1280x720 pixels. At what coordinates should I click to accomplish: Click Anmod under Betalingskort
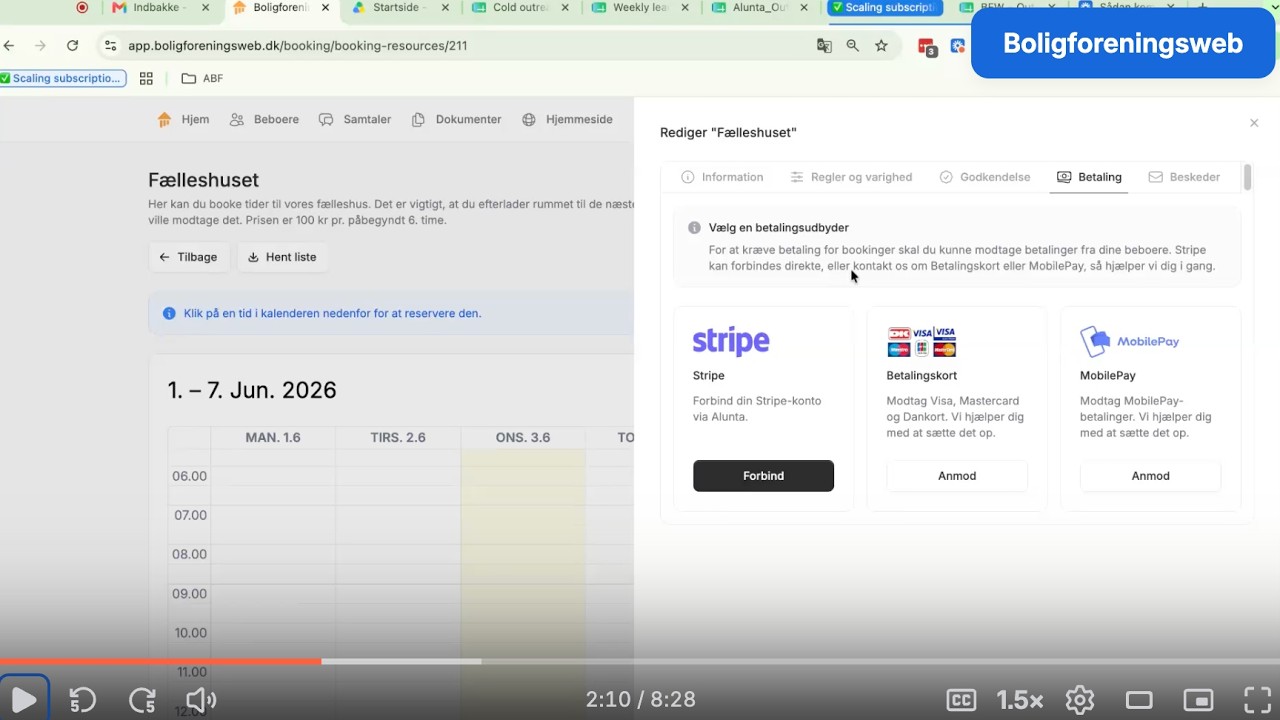click(957, 476)
